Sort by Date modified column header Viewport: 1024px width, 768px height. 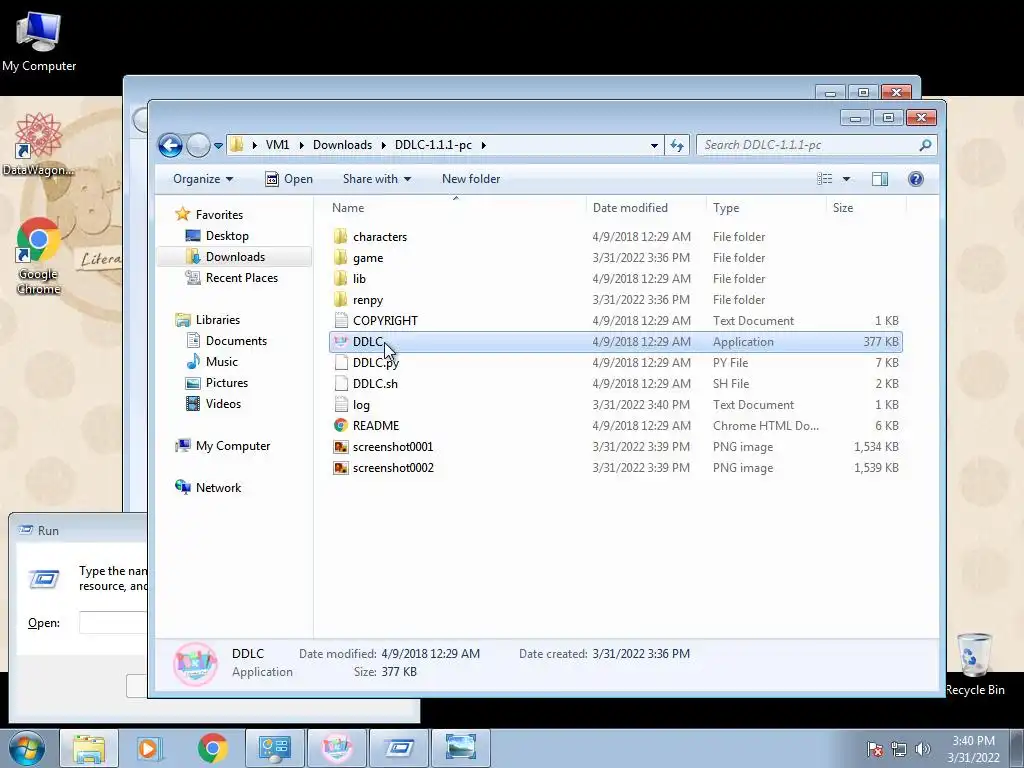point(630,208)
